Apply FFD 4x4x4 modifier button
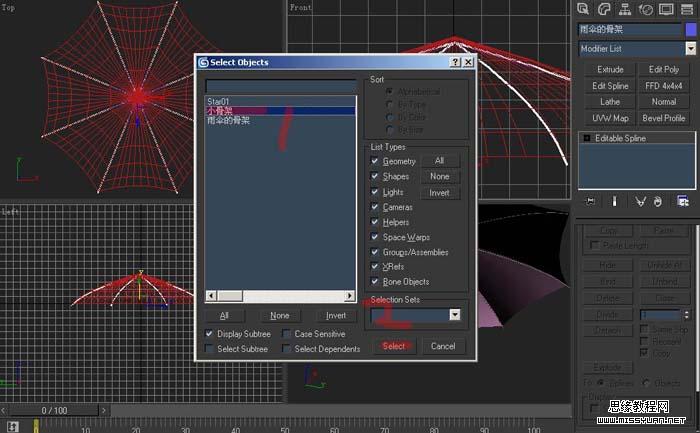This screenshot has width=700, height=433. (664, 86)
